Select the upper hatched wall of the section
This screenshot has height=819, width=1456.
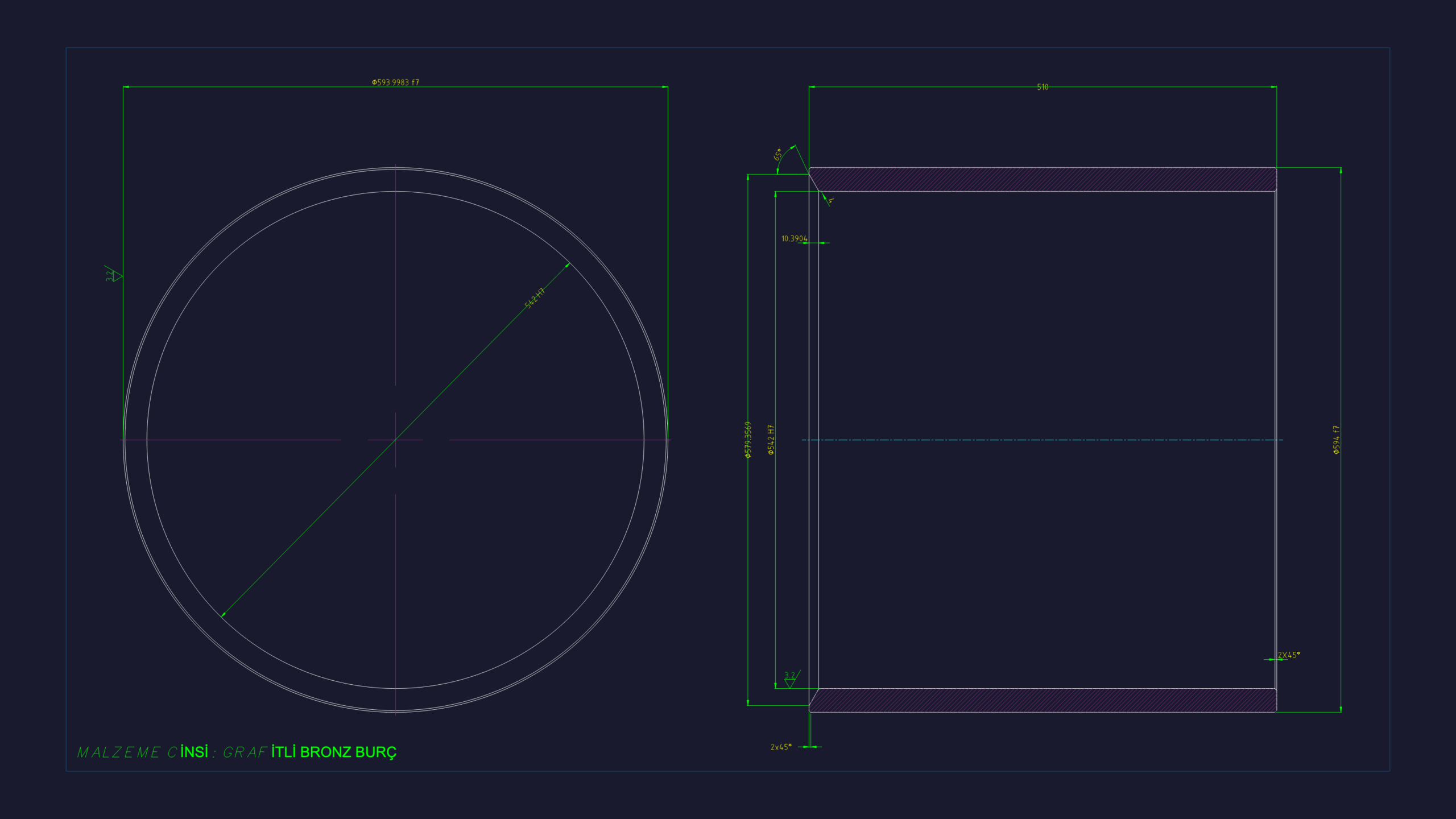(1043, 179)
